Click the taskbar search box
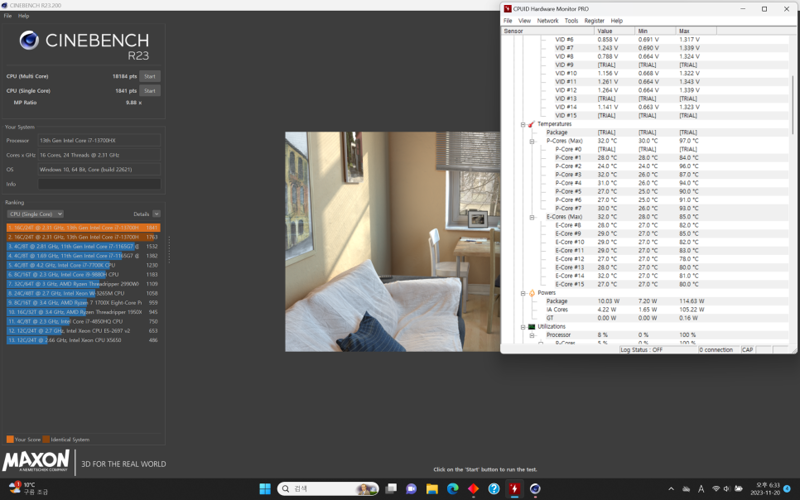Screen dimensions: 800x500 point(328,489)
